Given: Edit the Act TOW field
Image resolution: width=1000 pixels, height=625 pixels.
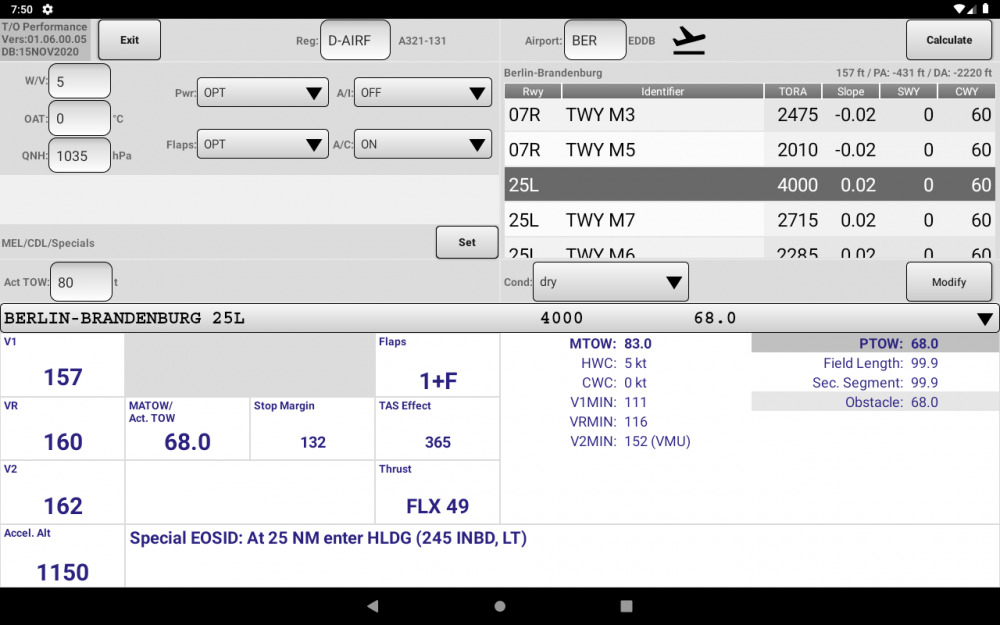Looking at the screenshot, I should click(x=81, y=282).
